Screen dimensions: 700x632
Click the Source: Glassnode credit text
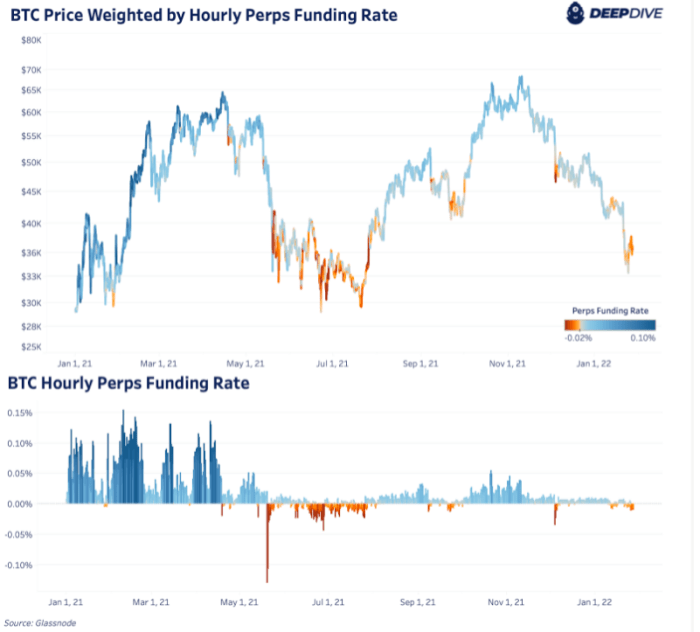34,622
